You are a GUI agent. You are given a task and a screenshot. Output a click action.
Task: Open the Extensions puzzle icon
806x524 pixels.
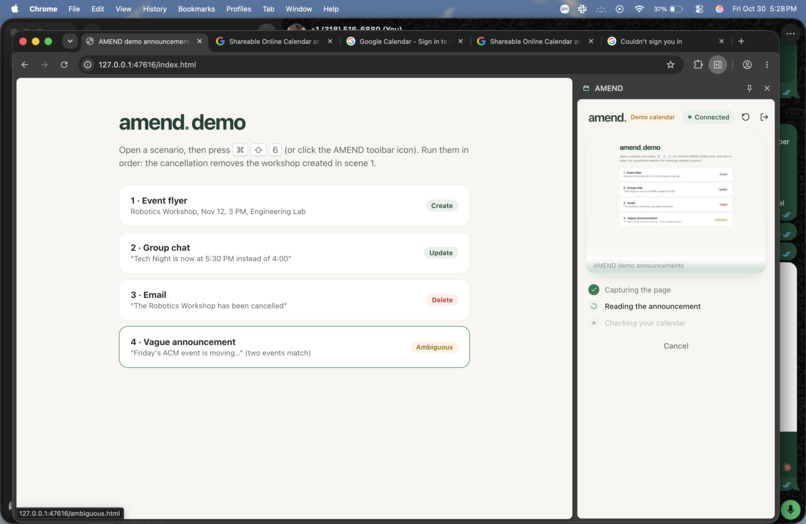pyautogui.click(x=698, y=65)
